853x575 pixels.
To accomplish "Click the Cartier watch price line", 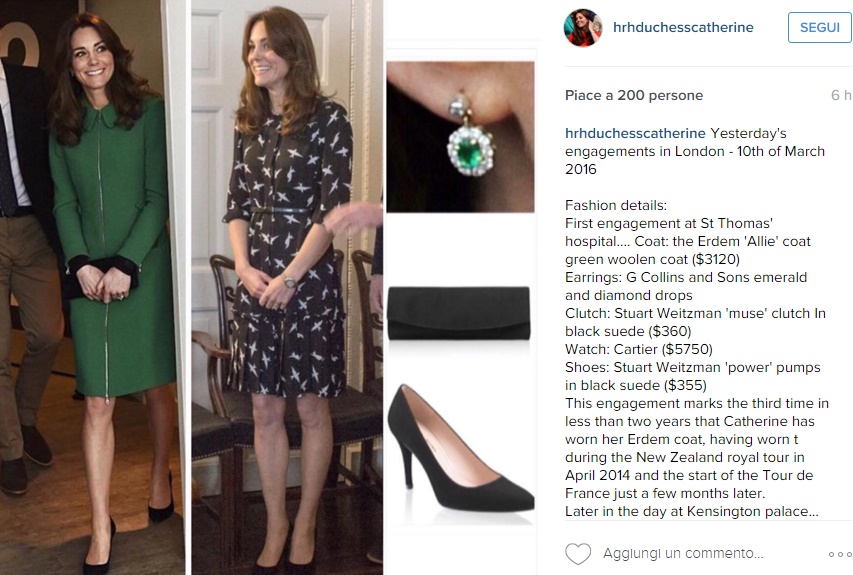I will pos(639,349).
